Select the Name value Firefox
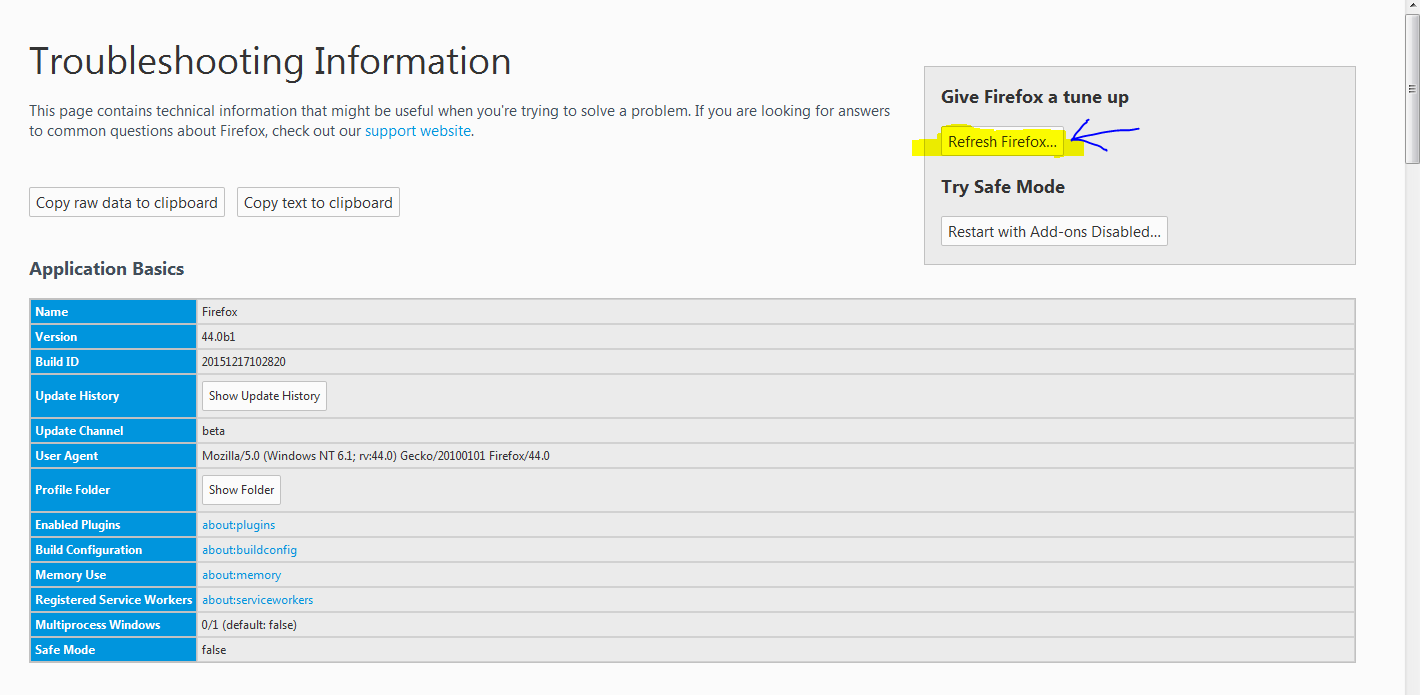 pyautogui.click(x=219, y=312)
